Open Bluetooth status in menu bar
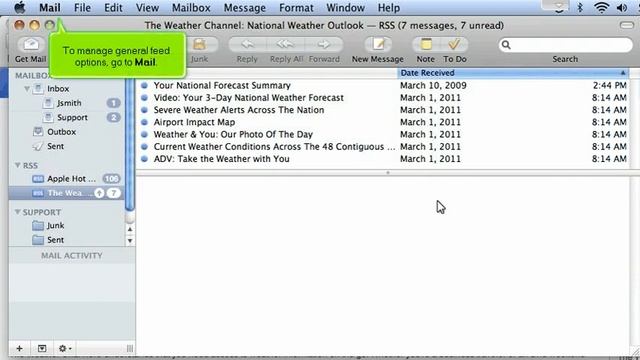Screen dimensions: 640x360 [x=580, y=7]
